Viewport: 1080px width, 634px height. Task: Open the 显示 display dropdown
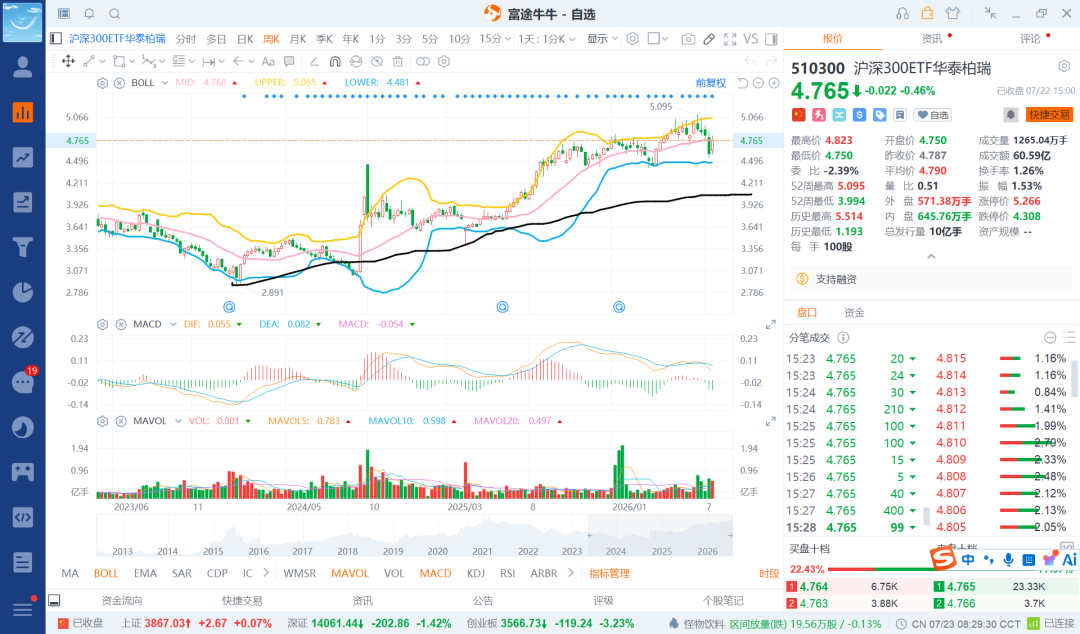pos(602,39)
